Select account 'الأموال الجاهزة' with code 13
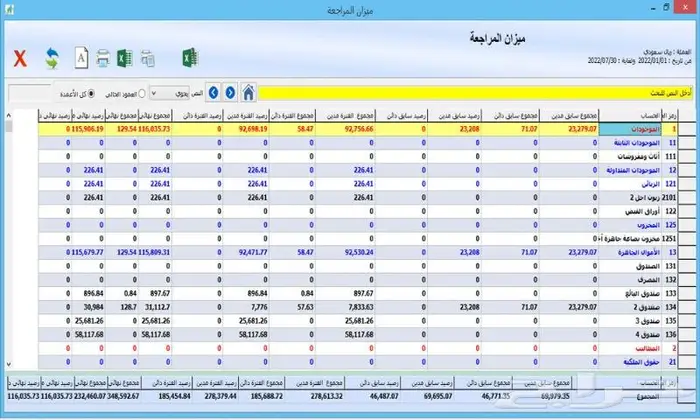This screenshot has width=700, height=420. pos(629,253)
